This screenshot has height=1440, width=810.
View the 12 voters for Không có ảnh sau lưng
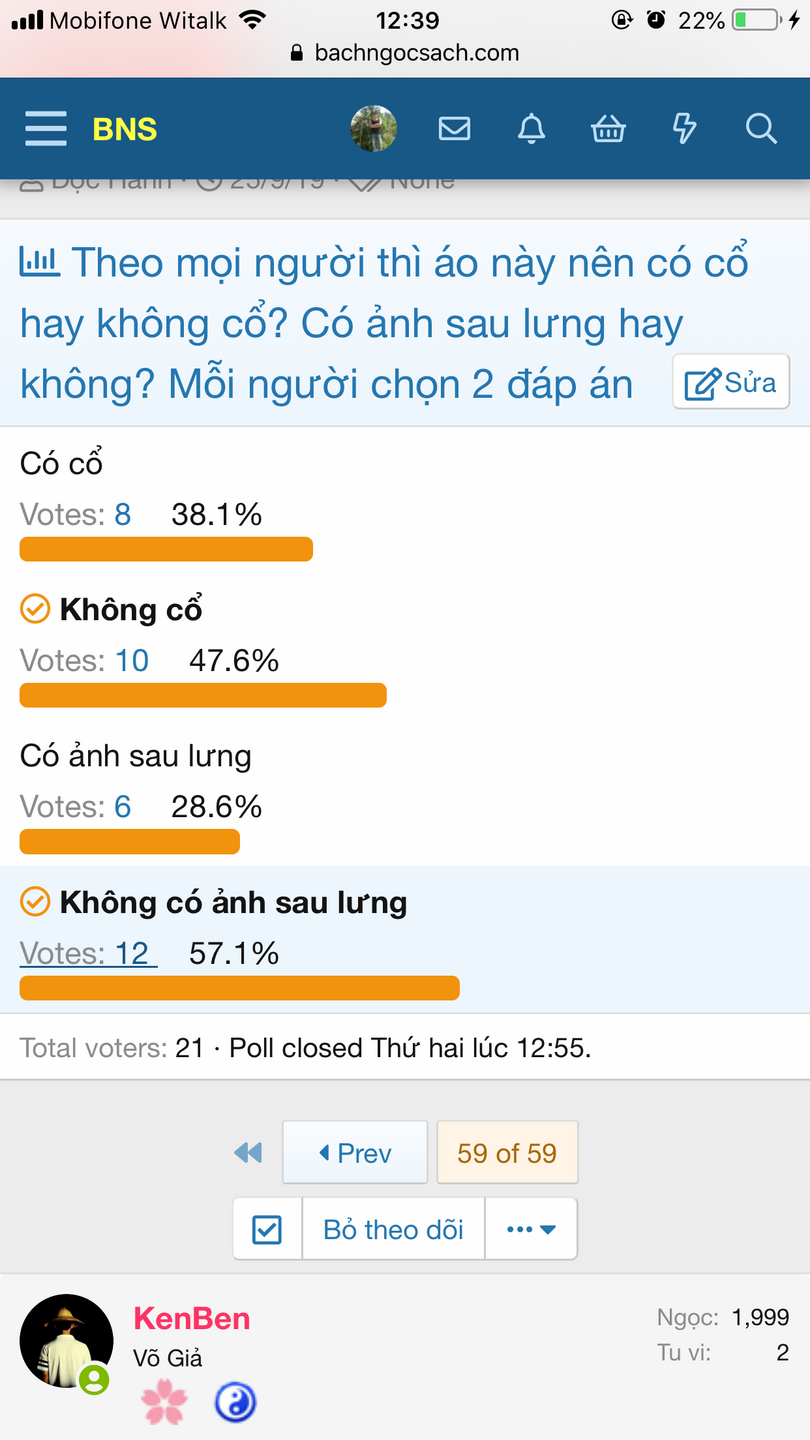tap(88, 954)
